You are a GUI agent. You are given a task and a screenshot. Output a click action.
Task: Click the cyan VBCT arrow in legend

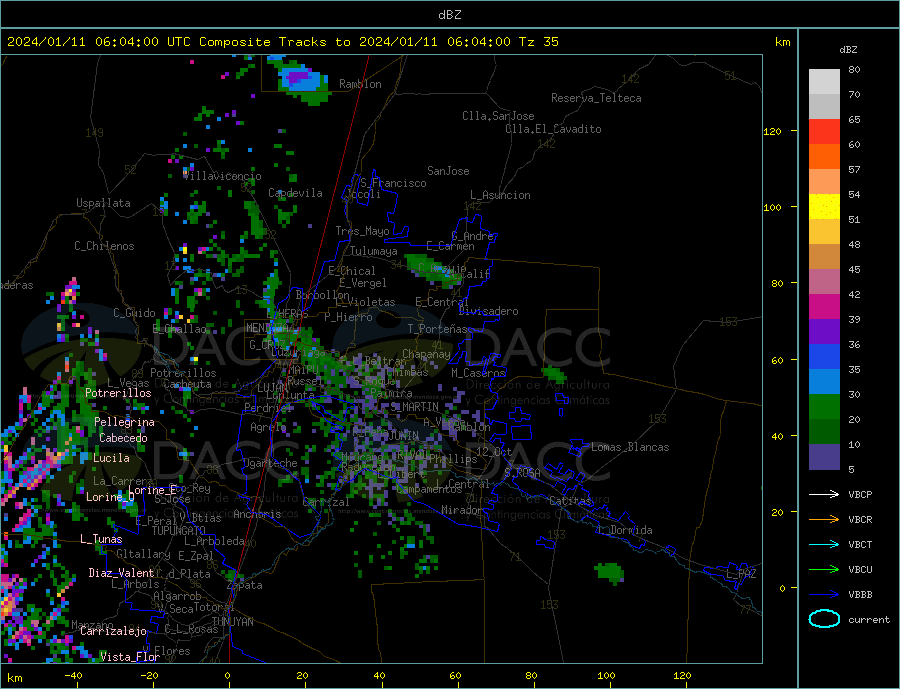click(824, 544)
